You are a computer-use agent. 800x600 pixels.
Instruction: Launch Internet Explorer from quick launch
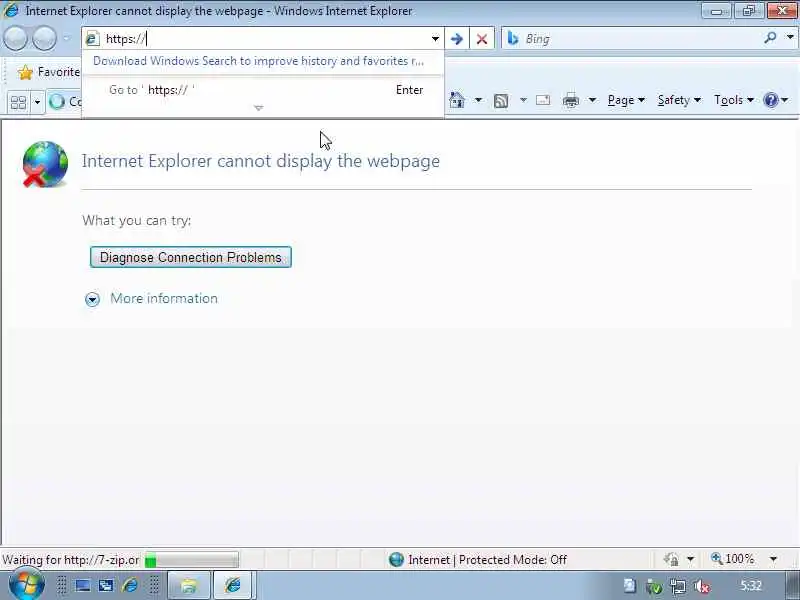click(x=130, y=586)
